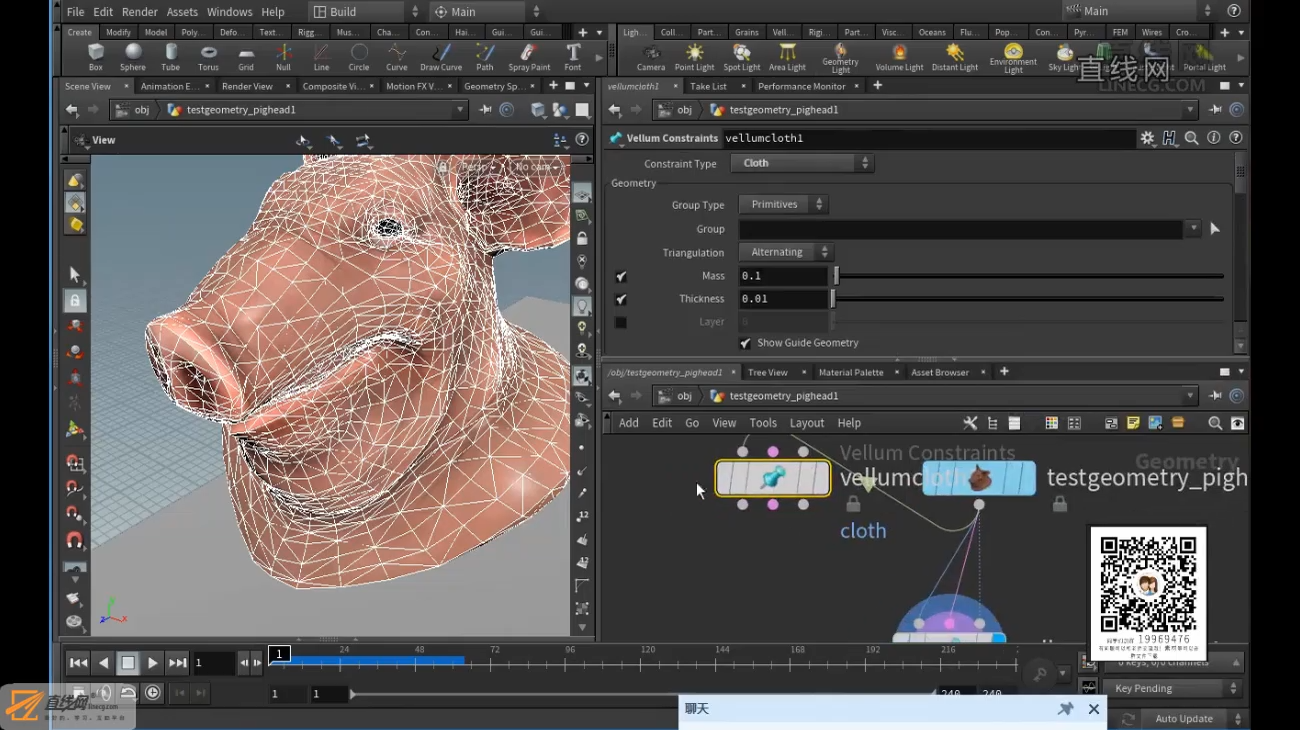This screenshot has width=1300, height=730.
Task: Add a Torus primitive
Action: click(208, 57)
